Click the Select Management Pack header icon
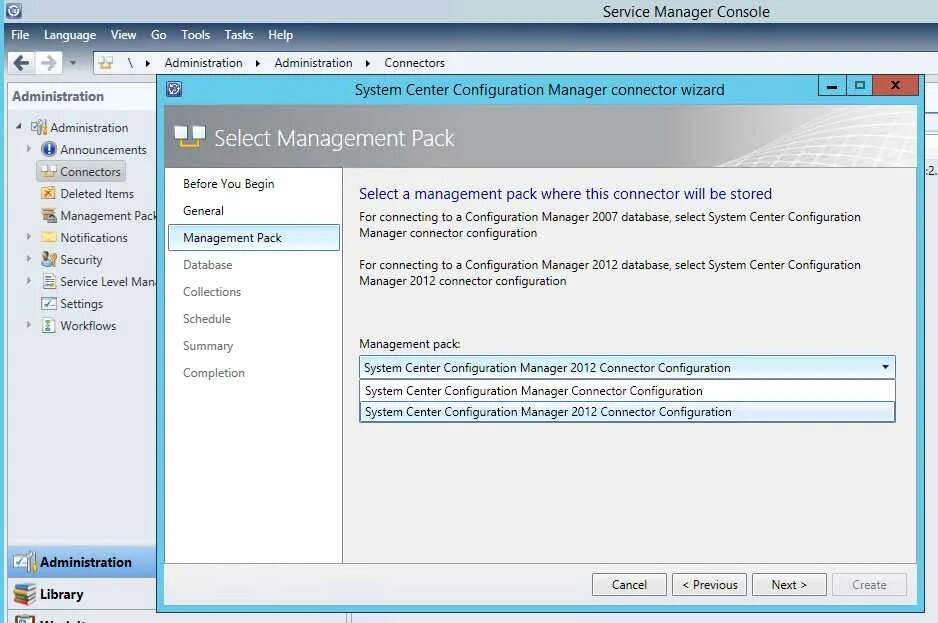Image resolution: width=938 pixels, height=623 pixels. click(x=190, y=136)
